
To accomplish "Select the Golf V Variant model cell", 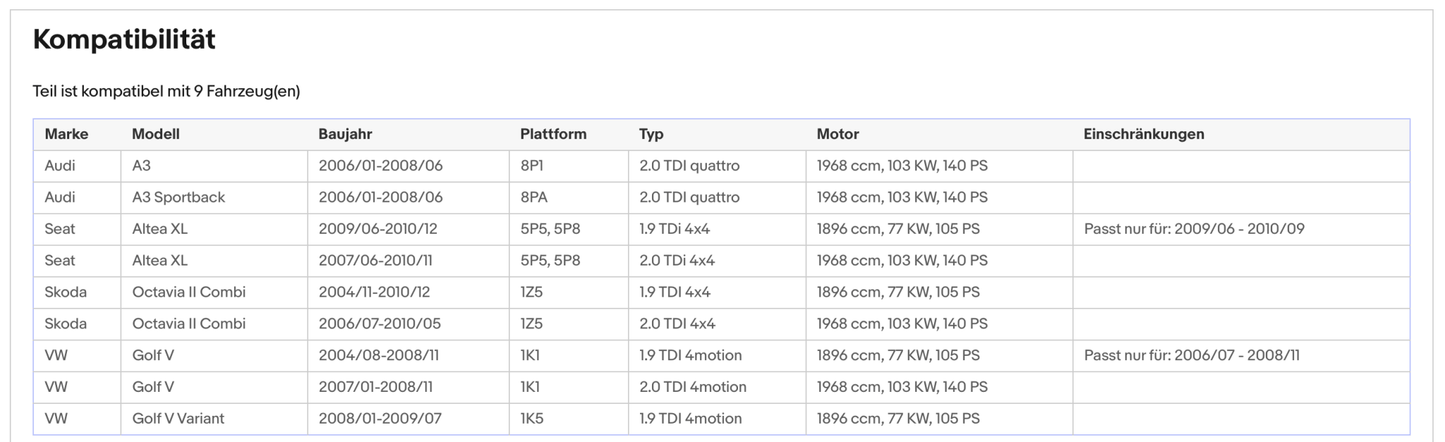I will tap(178, 418).
